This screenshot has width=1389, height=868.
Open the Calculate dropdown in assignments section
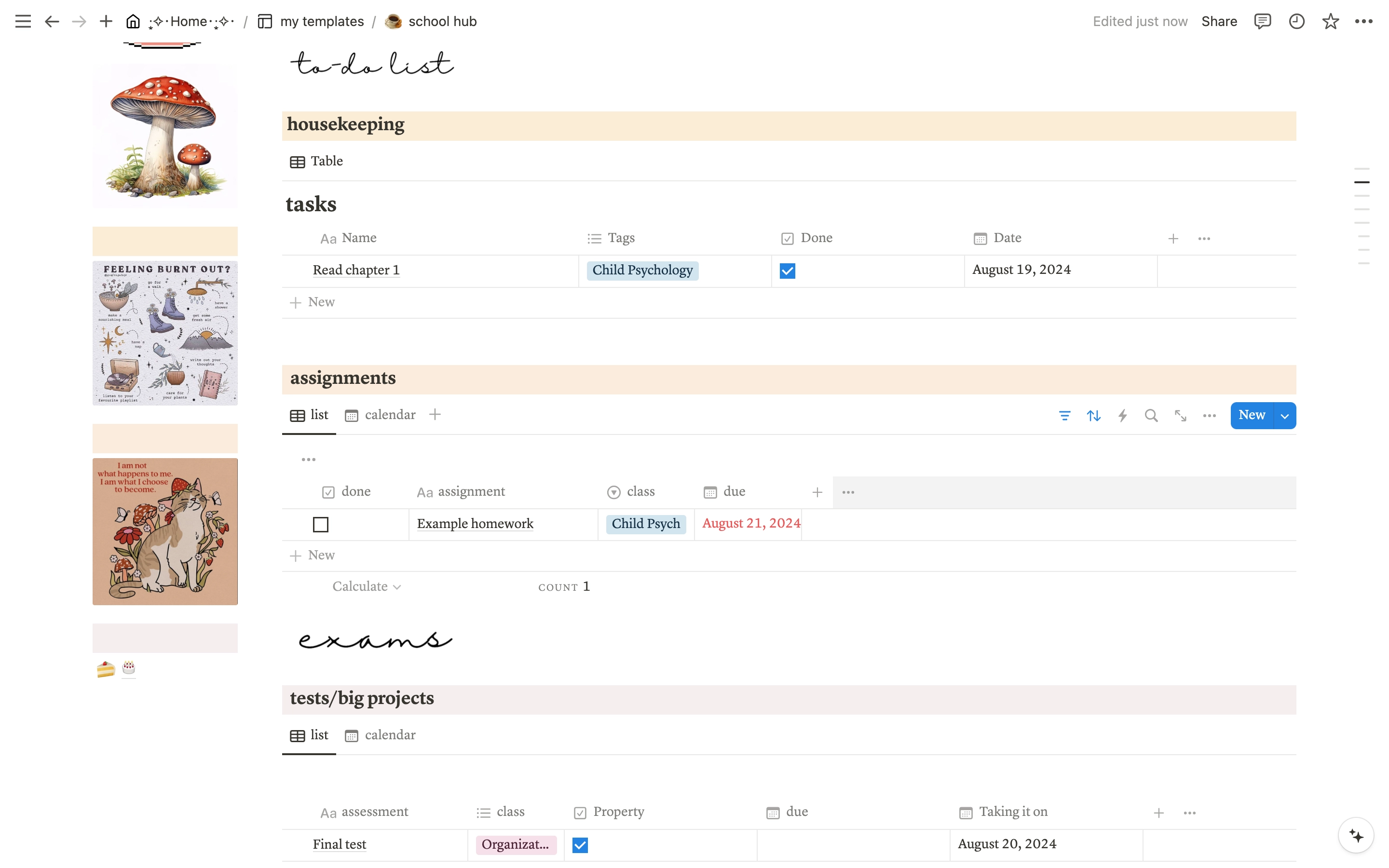point(366,587)
